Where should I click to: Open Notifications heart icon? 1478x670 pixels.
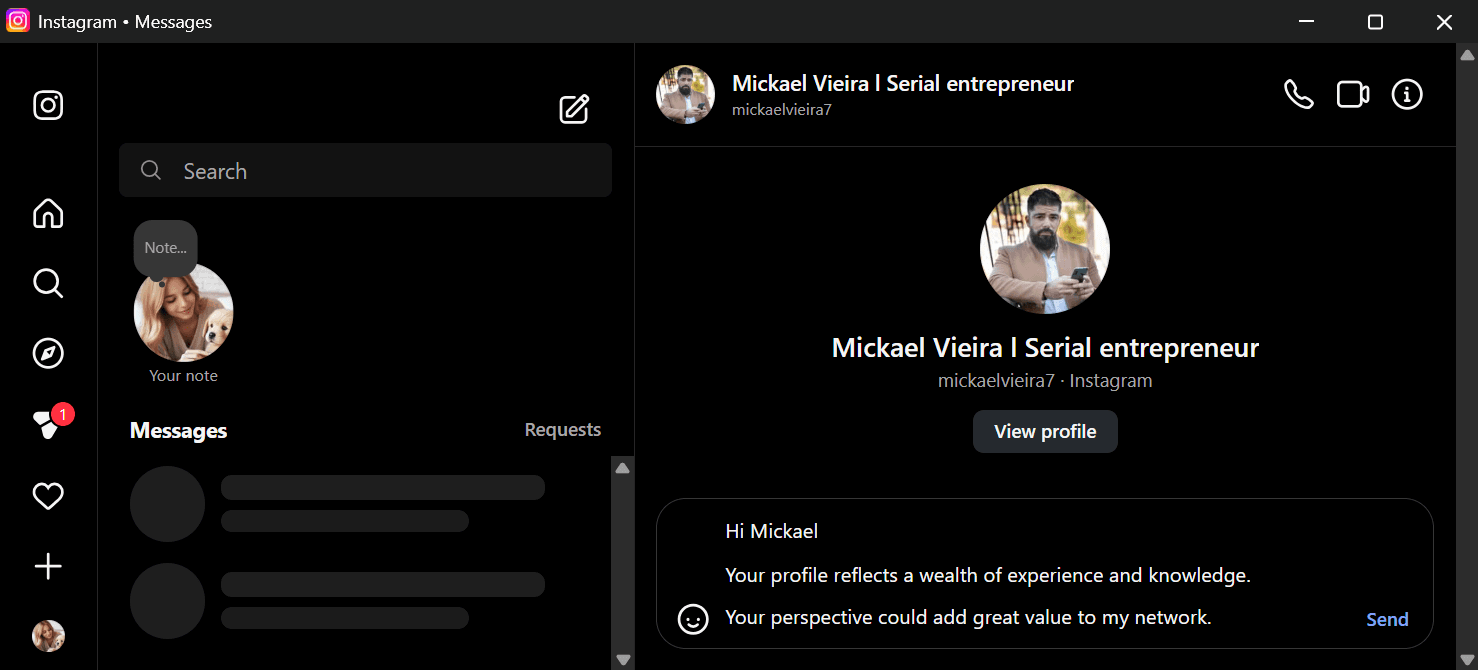coord(48,496)
